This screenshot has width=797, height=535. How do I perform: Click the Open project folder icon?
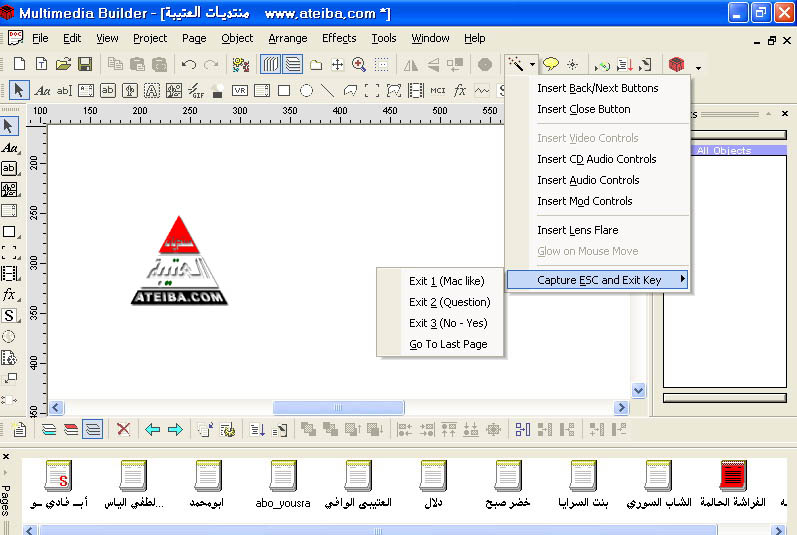point(63,64)
